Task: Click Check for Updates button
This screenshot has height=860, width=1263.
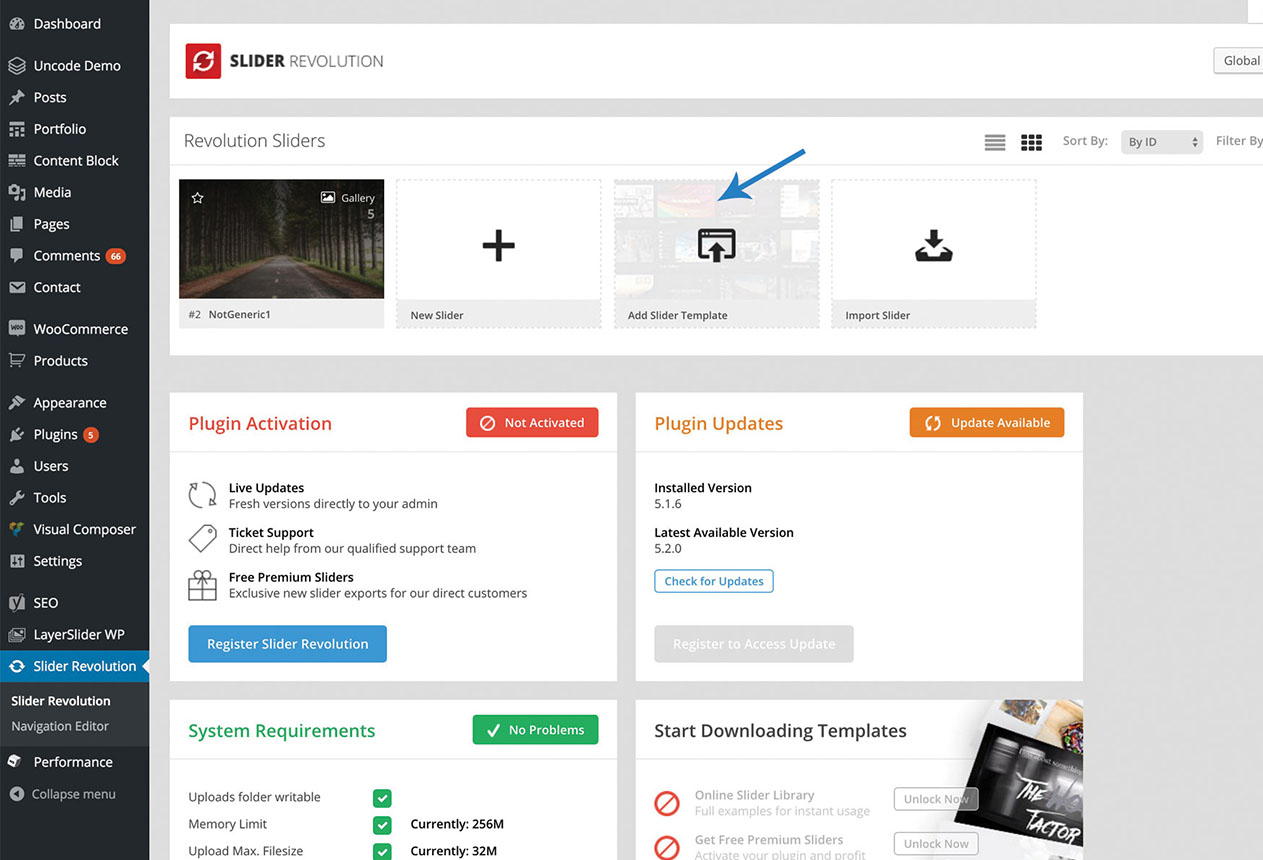Action: 713,581
